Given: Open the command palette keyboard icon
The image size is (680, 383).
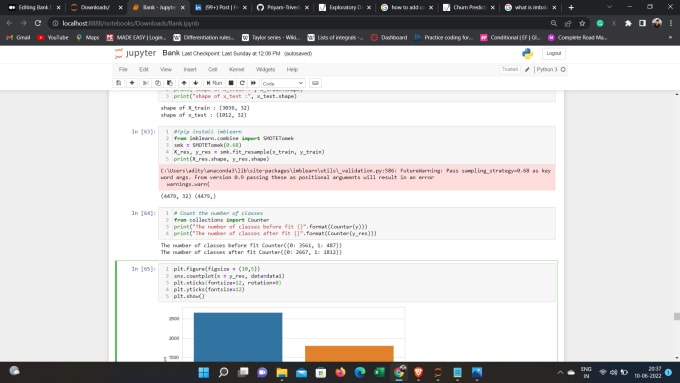Looking at the screenshot, I should (315, 83).
